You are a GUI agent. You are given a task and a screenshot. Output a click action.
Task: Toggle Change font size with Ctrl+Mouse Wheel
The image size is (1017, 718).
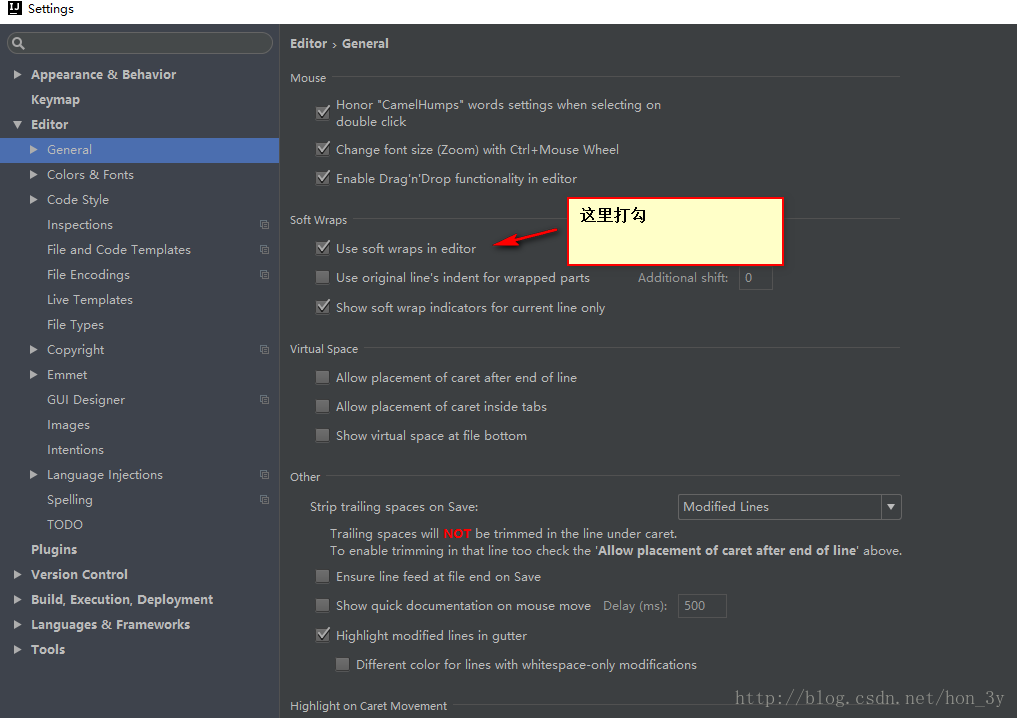coord(322,149)
